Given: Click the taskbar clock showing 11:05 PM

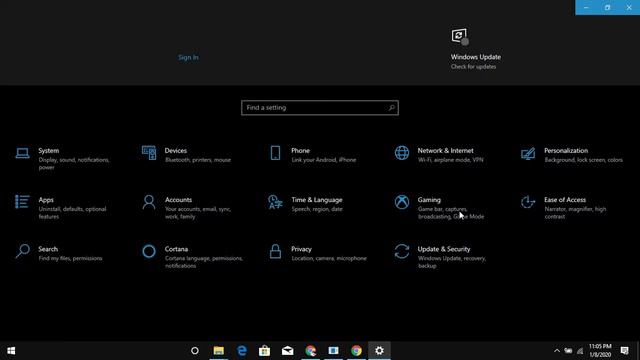Looking at the screenshot, I should click(x=600, y=351).
